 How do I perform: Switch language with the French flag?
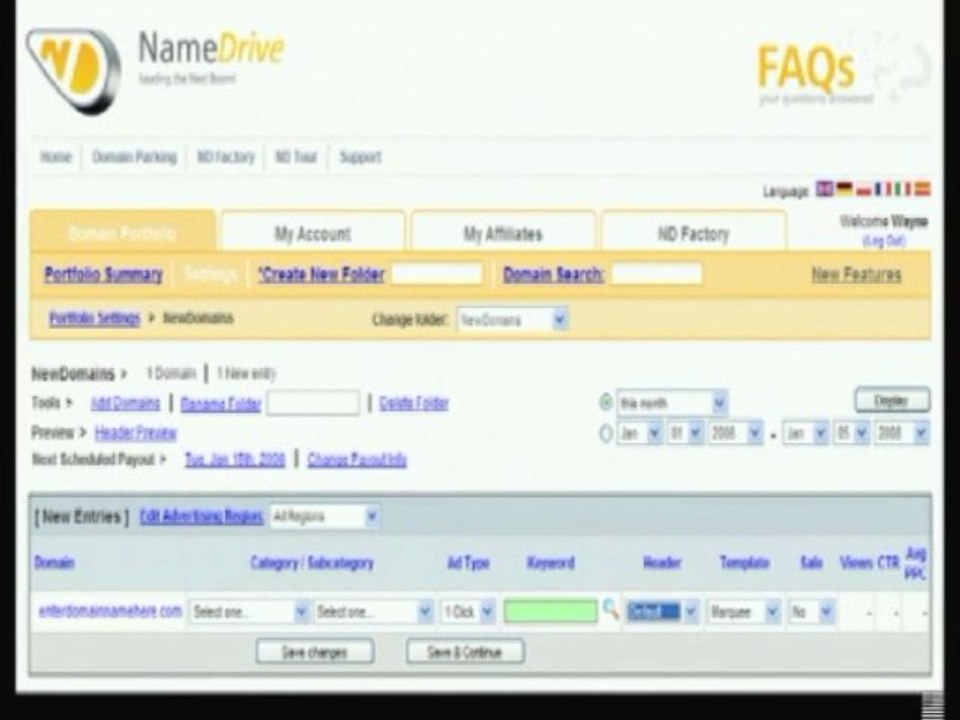pos(882,189)
